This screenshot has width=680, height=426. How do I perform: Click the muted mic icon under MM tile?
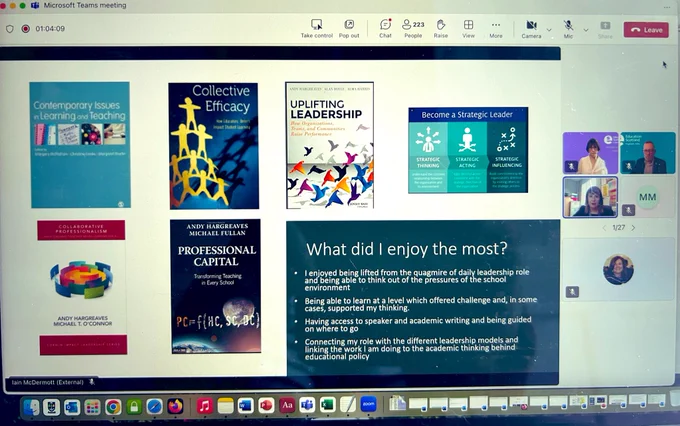click(x=628, y=210)
